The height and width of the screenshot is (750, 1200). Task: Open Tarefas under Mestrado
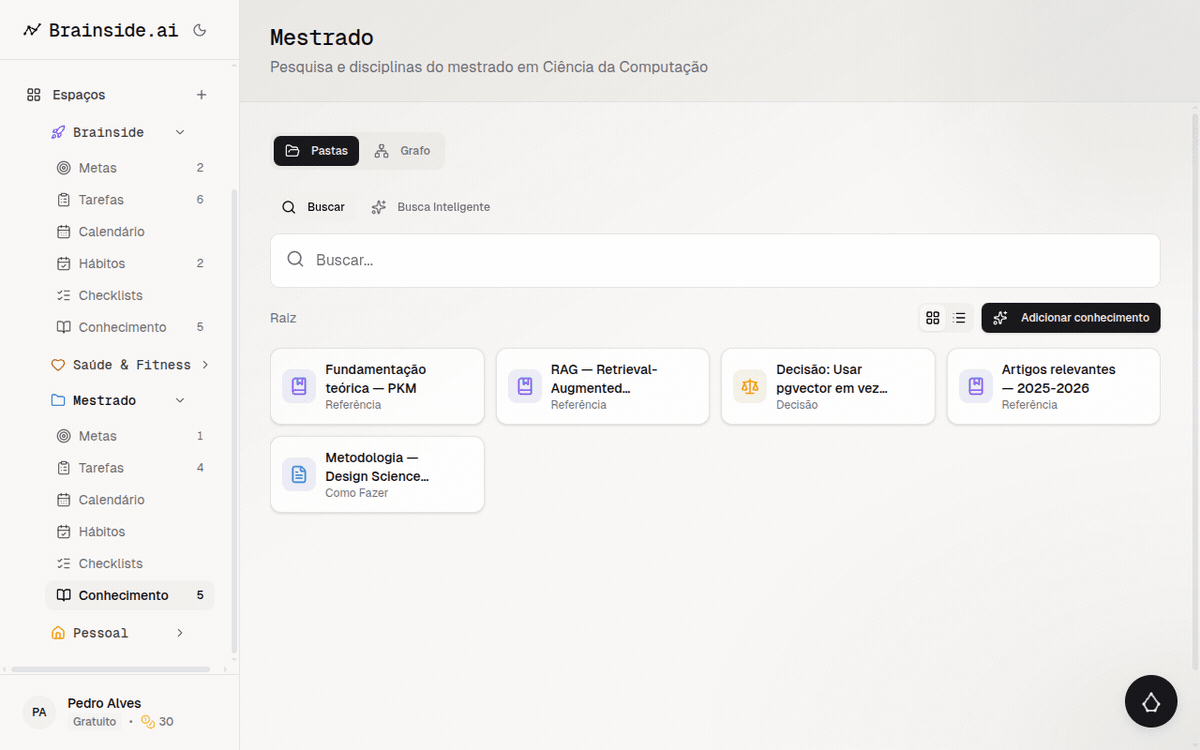click(x=101, y=468)
